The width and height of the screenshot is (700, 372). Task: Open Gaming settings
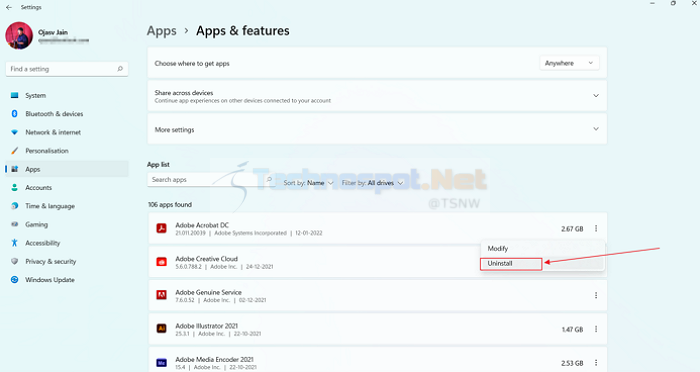(67, 224)
